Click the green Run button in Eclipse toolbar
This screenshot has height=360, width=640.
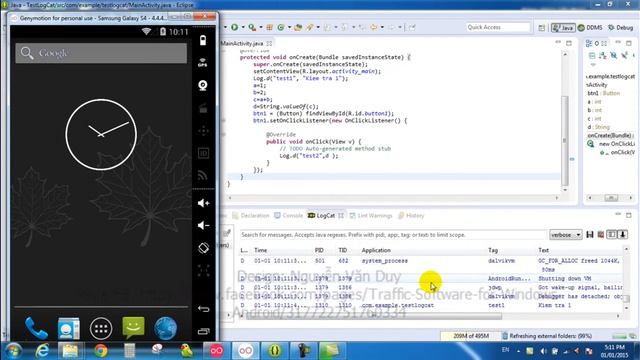pos(235,27)
